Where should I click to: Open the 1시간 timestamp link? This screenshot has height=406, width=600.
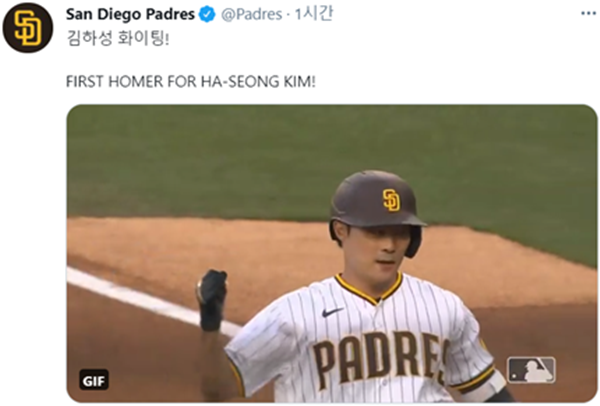pos(314,14)
